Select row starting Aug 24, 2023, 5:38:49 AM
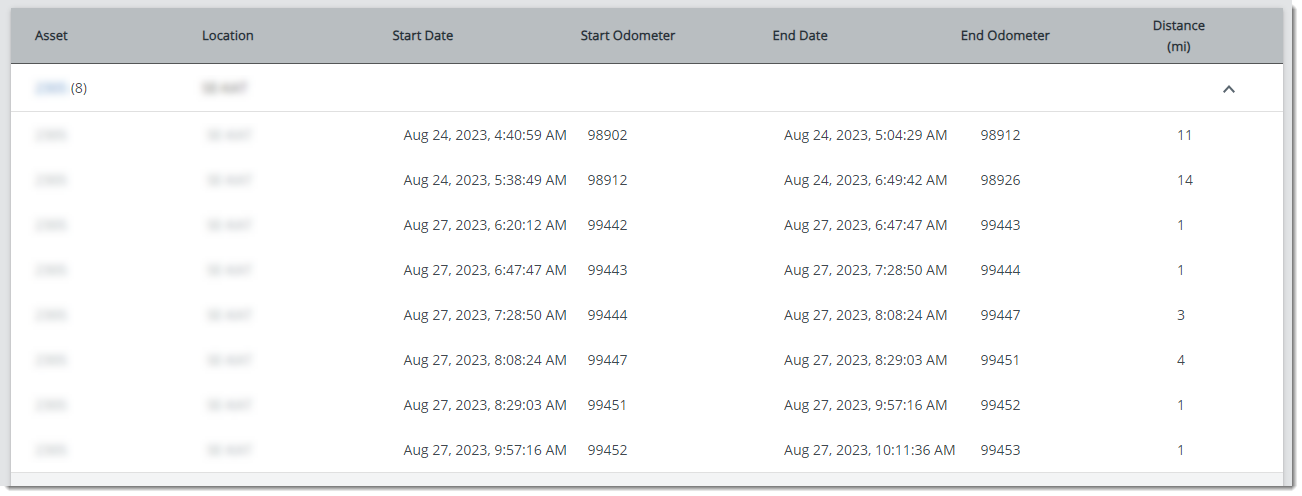The image size is (1302, 496). tap(647, 180)
